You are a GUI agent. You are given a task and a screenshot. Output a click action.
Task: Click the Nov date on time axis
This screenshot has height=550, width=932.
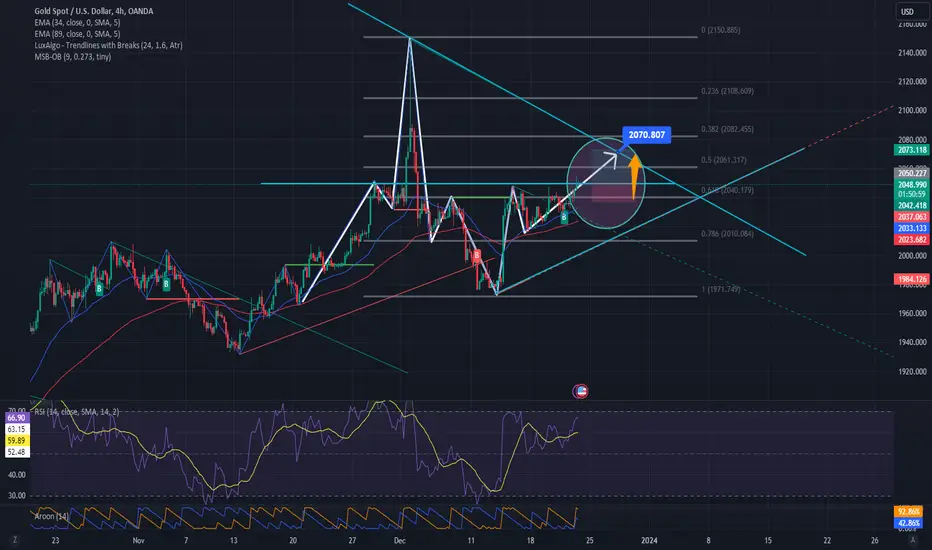click(x=138, y=540)
